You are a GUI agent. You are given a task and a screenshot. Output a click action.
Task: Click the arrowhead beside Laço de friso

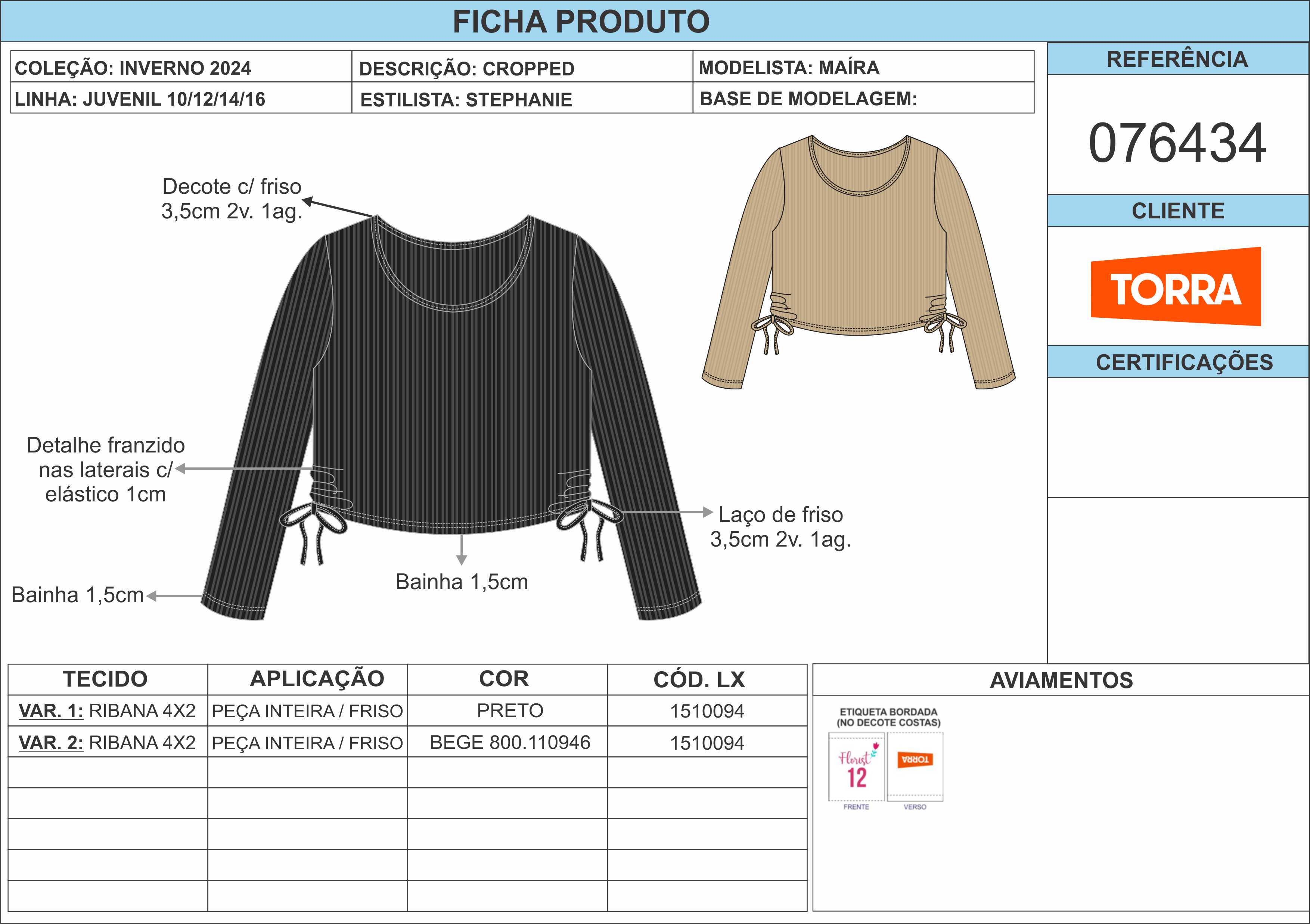point(708,511)
